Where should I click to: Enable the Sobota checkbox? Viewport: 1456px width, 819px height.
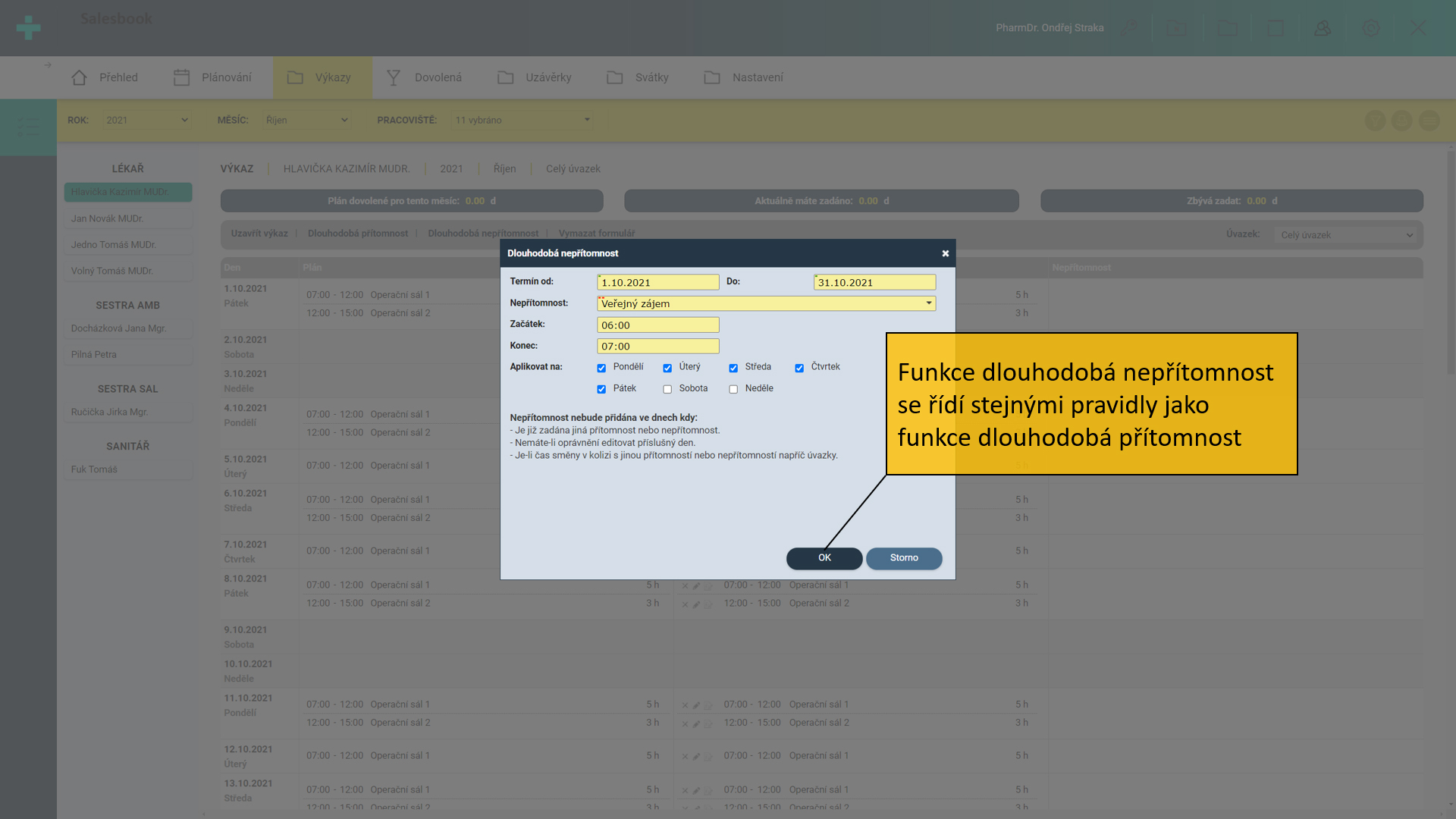pos(667,389)
